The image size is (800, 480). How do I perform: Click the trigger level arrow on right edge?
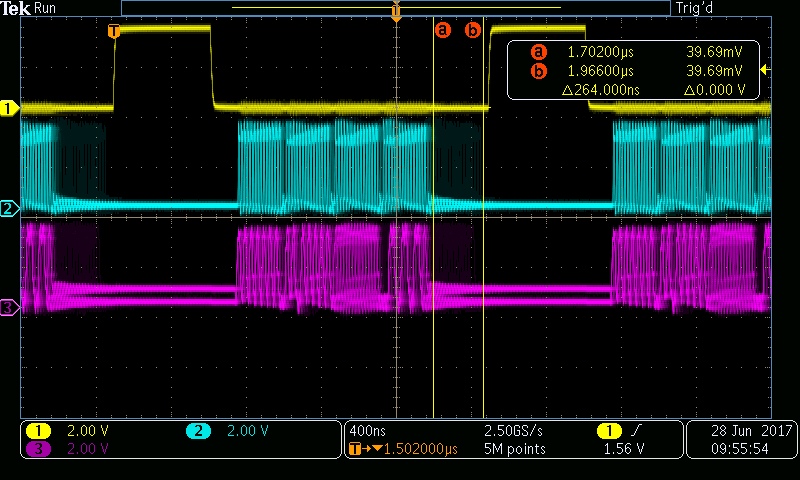pyautogui.click(x=765, y=69)
